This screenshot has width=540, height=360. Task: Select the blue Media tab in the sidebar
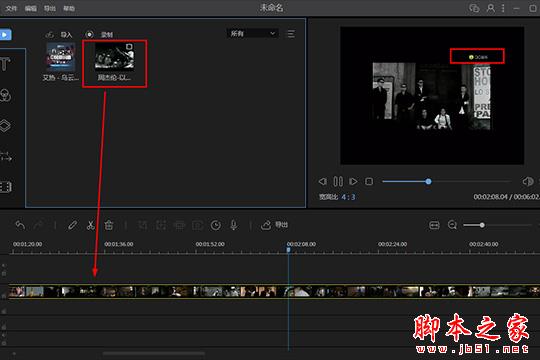point(5,35)
